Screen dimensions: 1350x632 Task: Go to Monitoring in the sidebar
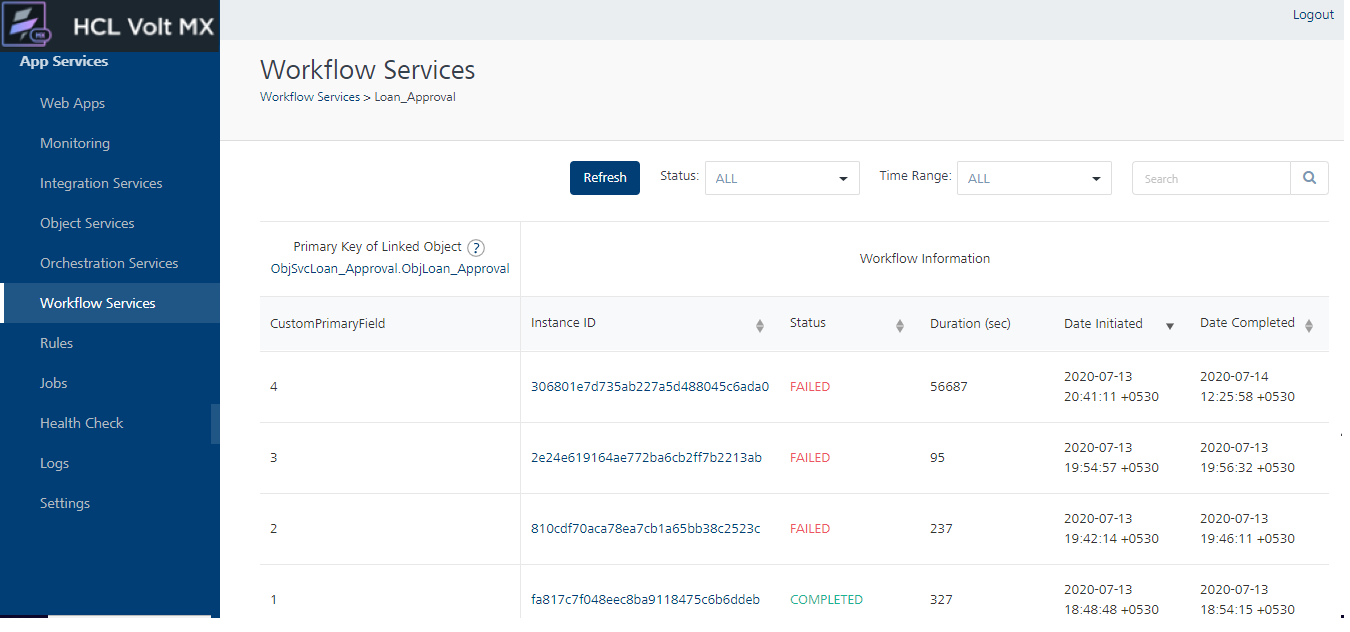[75, 143]
